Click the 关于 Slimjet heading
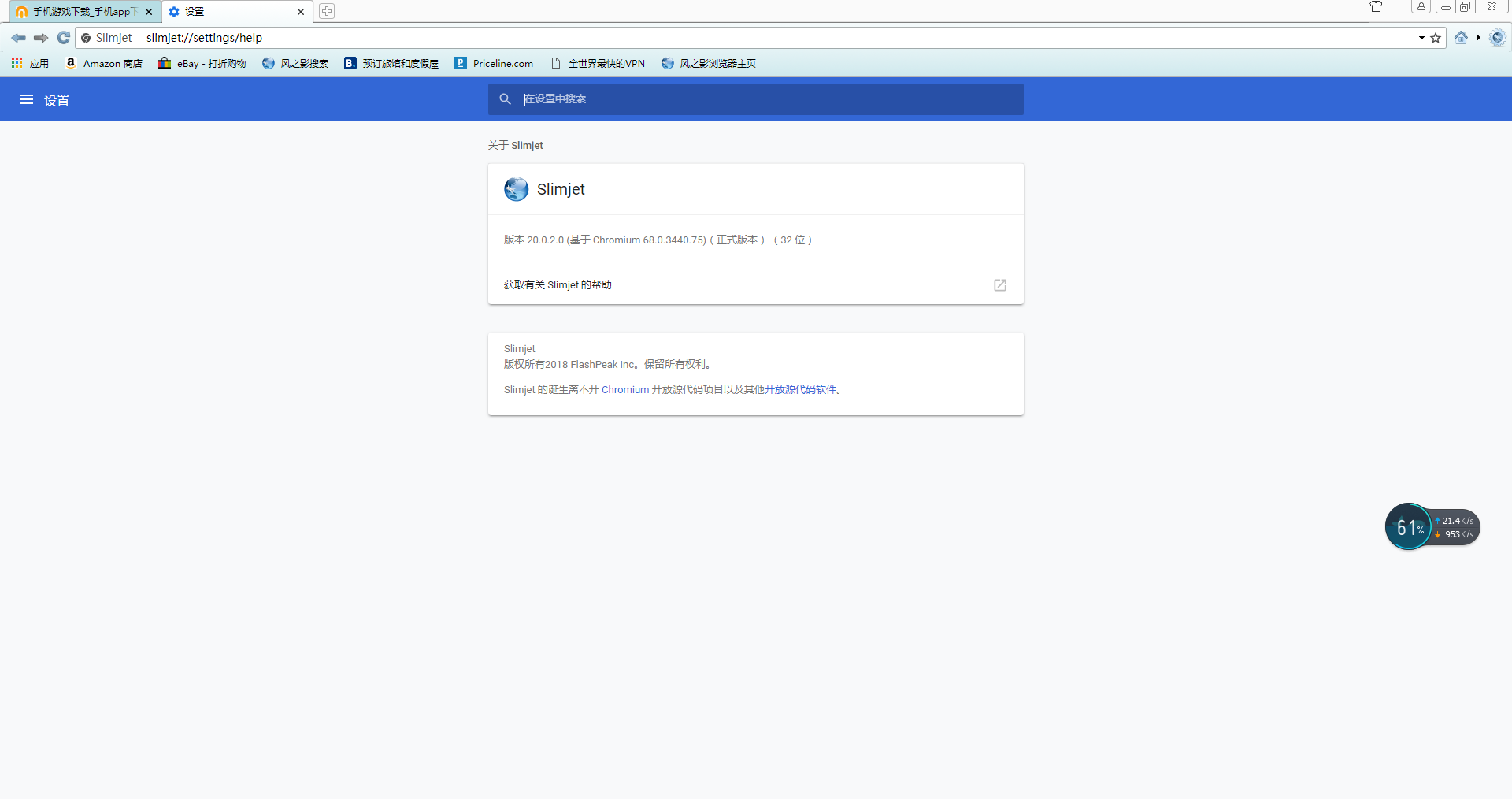The image size is (1512, 799). (x=516, y=146)
